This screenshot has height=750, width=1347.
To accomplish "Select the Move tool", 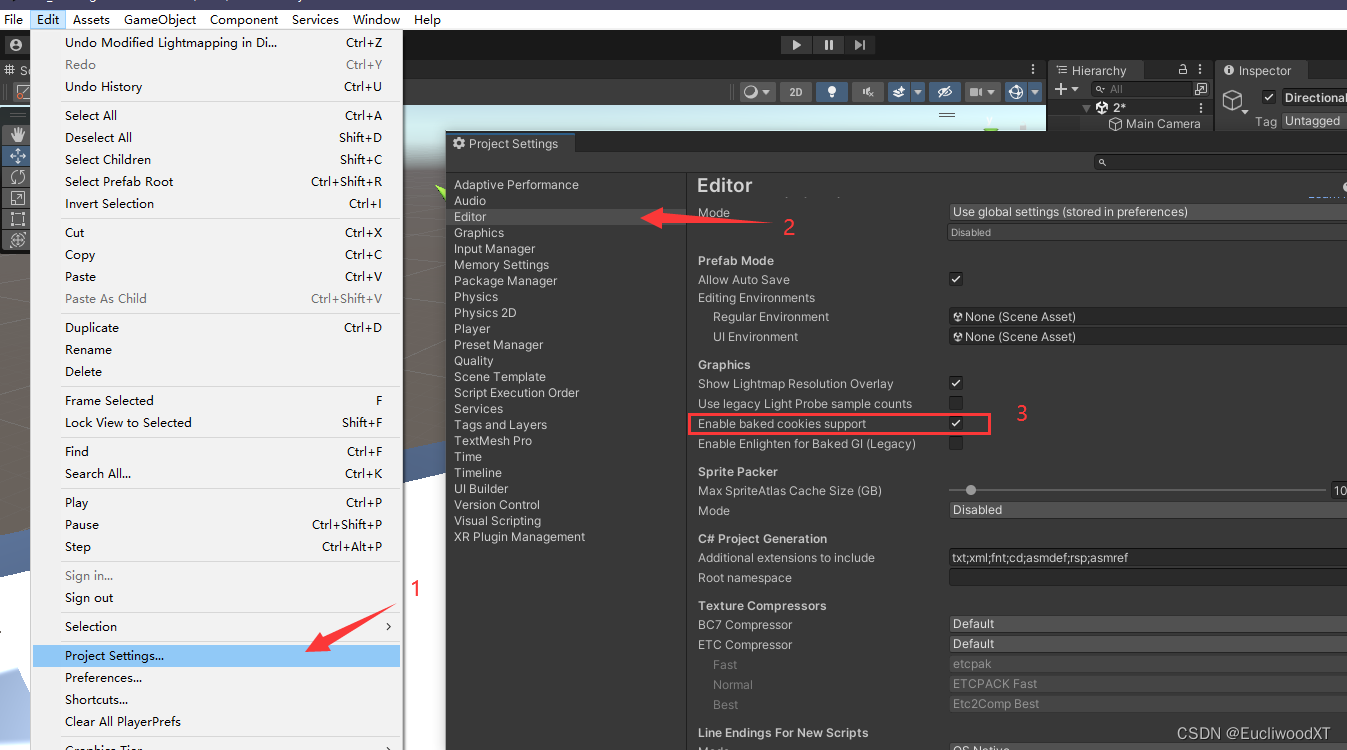I will click(x=17, y=156).
